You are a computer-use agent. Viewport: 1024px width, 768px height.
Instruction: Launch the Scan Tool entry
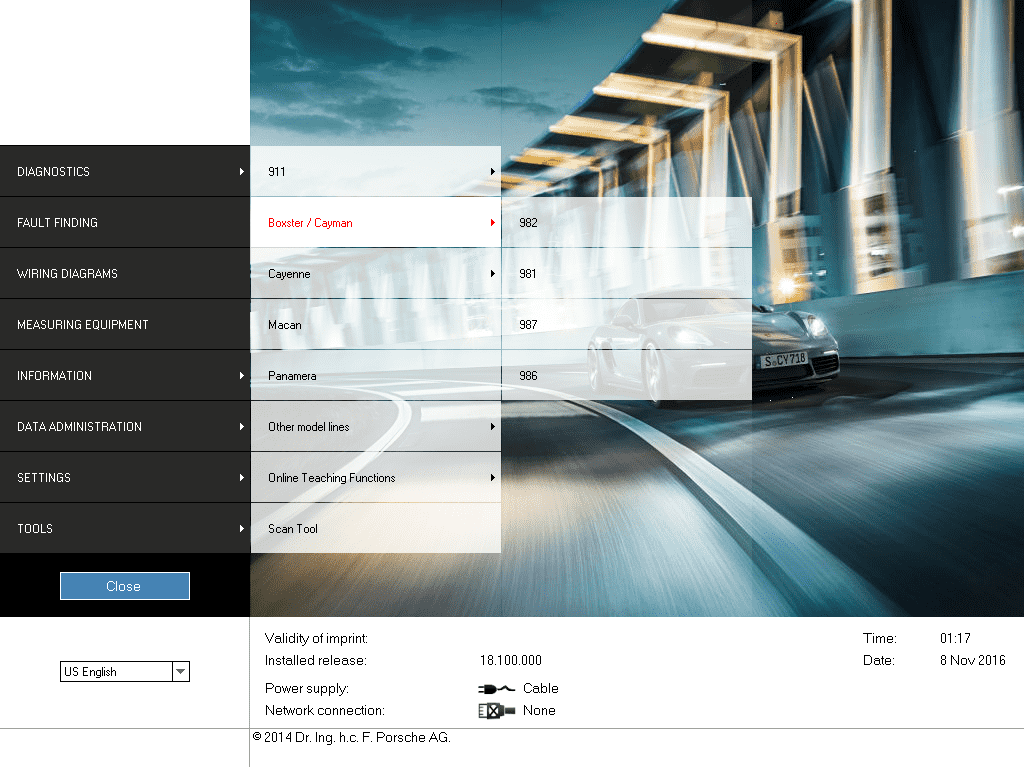(x=375, y=529)
